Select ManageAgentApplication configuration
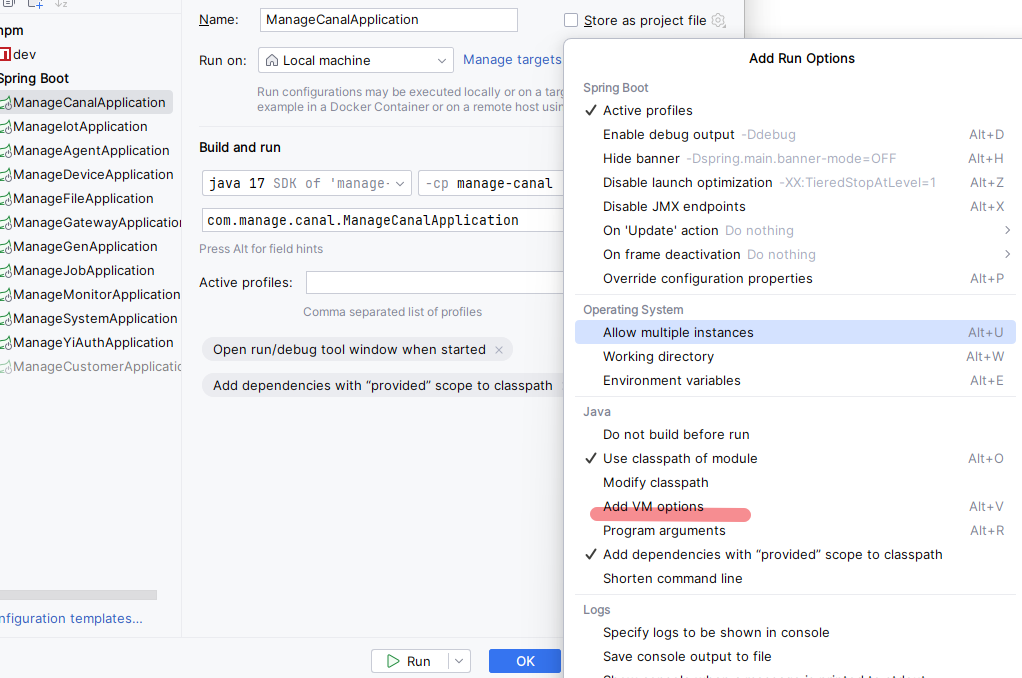The height and width of the screenshot is (678, 1022). 86,151
